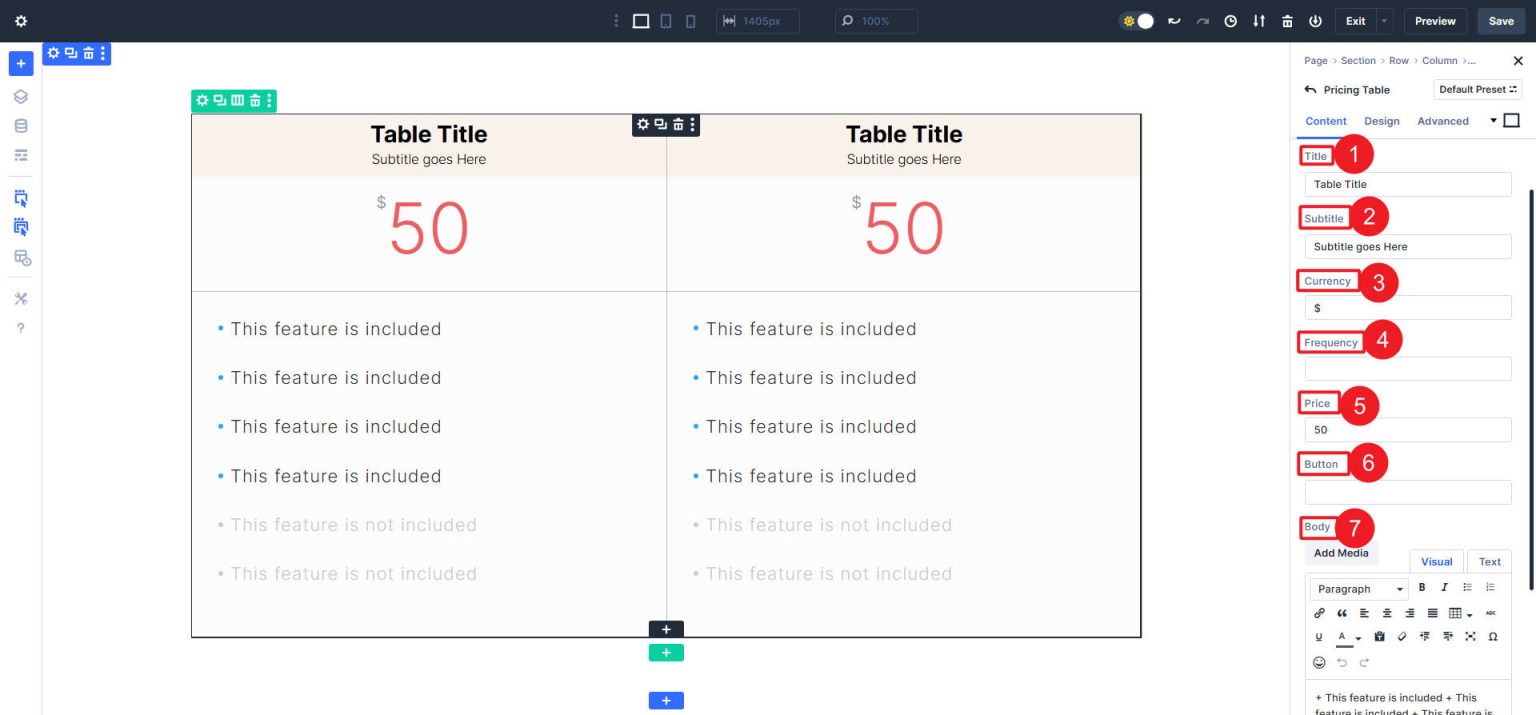Insert a special character with the omega icon
This screenshot has height=715, width=1536.
click(x=1491, y=637)
